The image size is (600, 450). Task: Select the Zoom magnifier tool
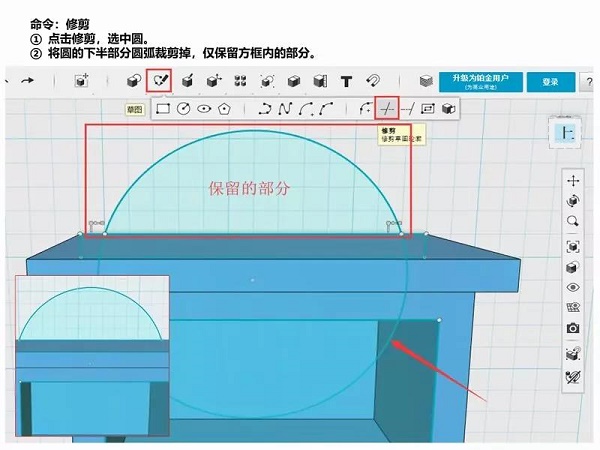point(573,221)
